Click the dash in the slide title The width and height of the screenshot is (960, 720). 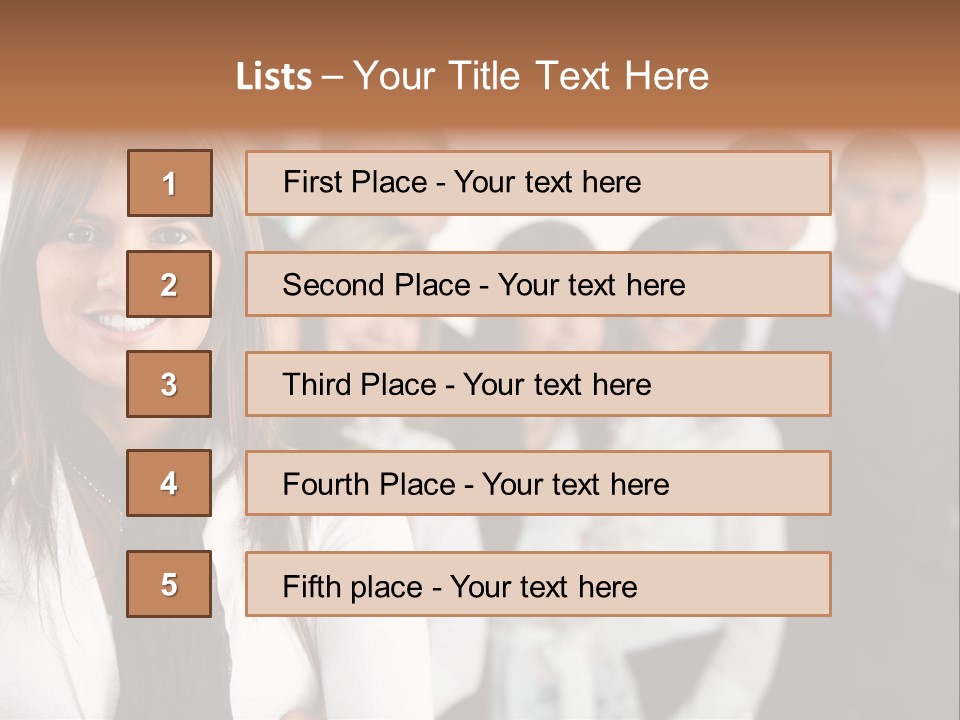click(332, 76)
